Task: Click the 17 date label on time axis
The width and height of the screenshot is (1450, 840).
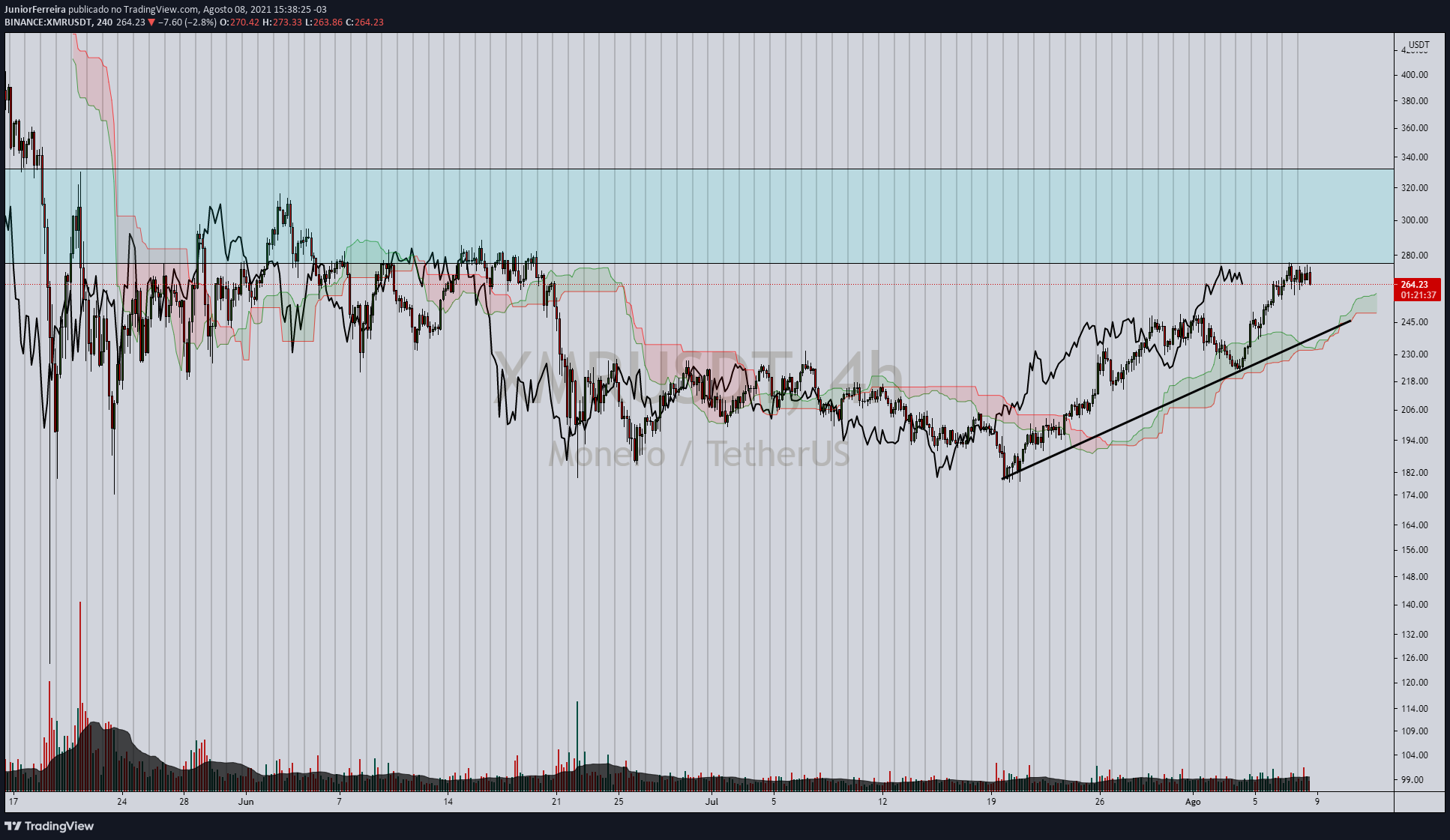Action: click(x=13, y=802)
